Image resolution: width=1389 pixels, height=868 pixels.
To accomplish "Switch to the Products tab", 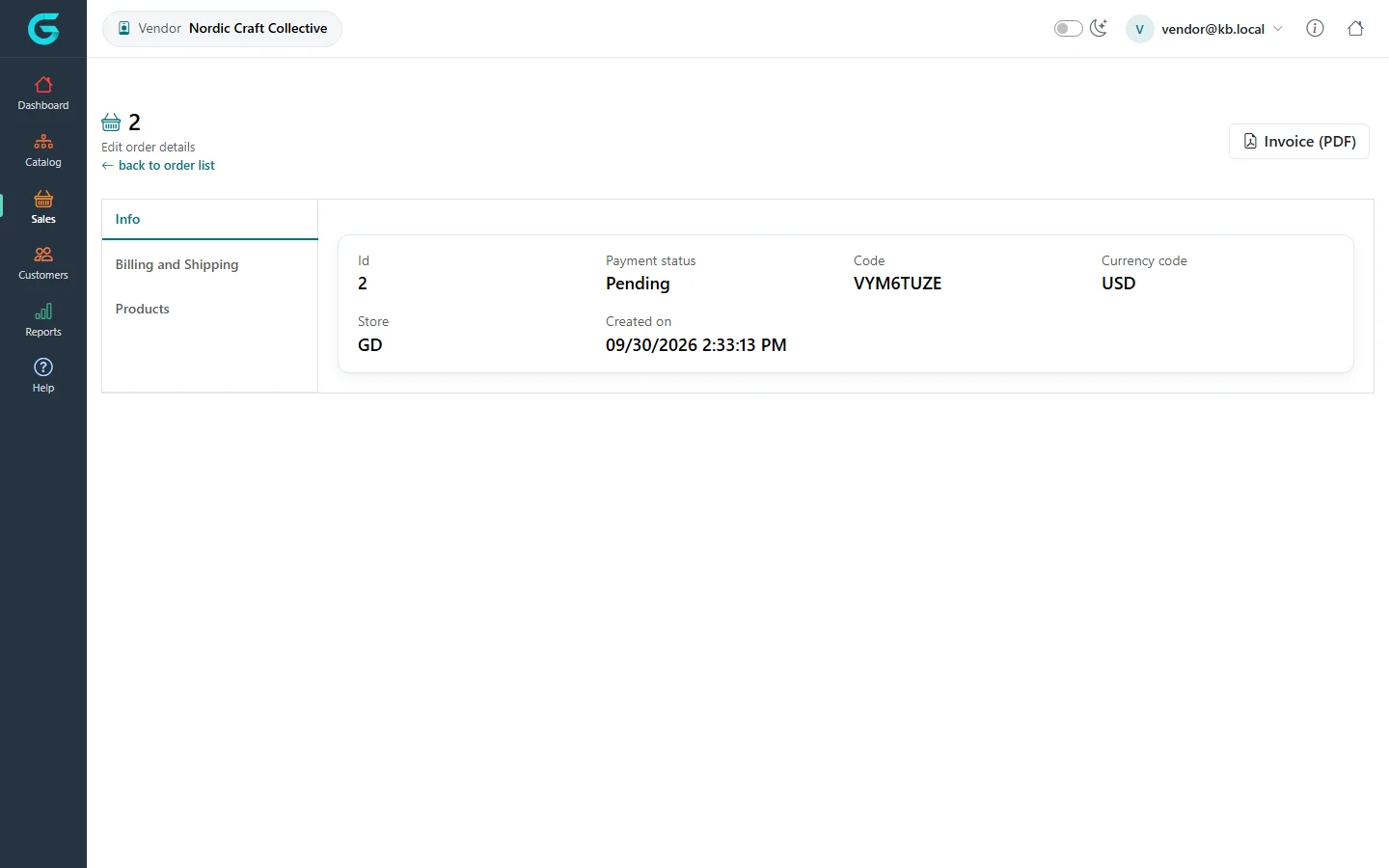I will [x=210, y=309].
